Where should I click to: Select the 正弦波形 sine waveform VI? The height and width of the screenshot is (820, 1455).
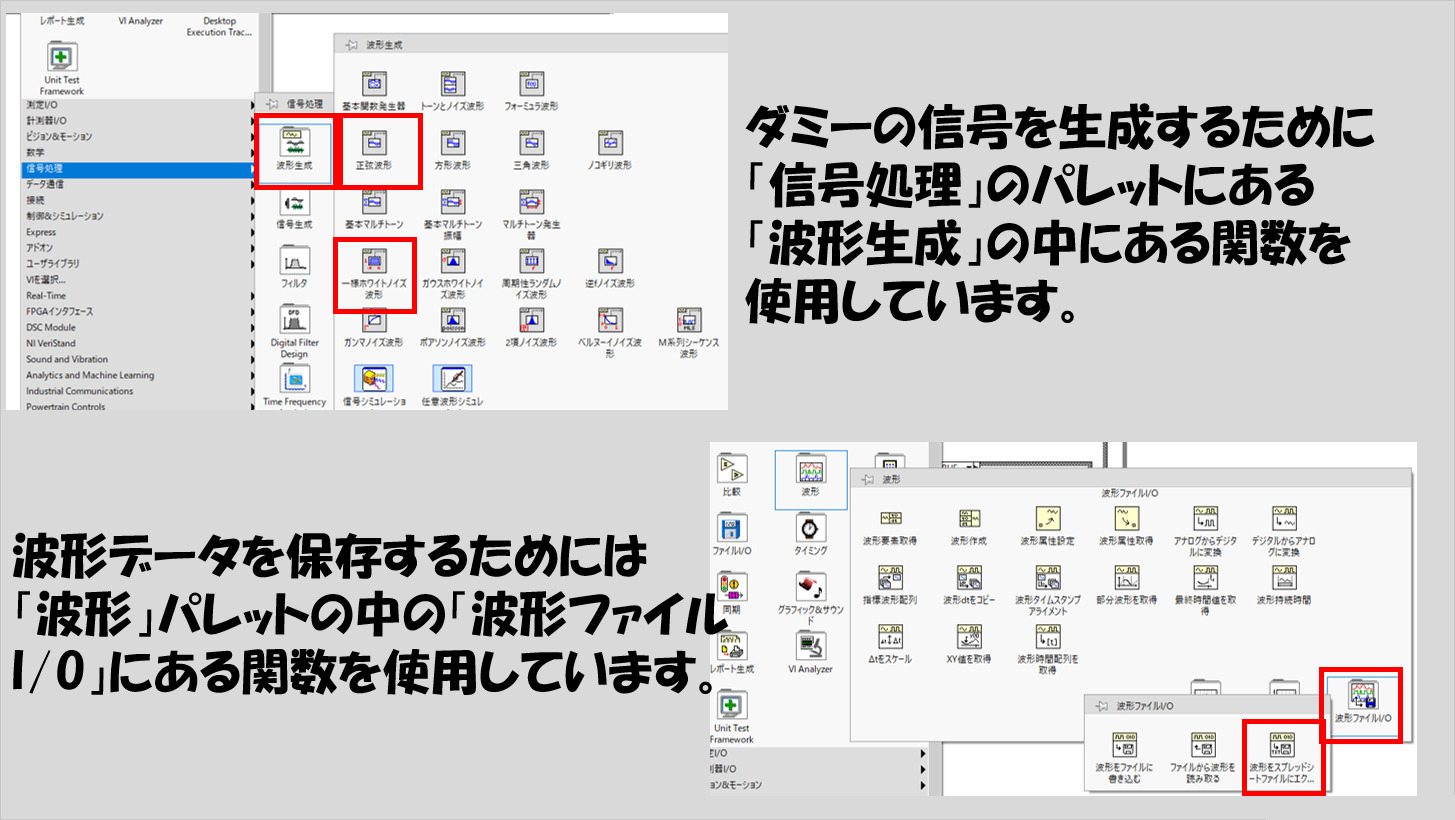pos(375,144)
